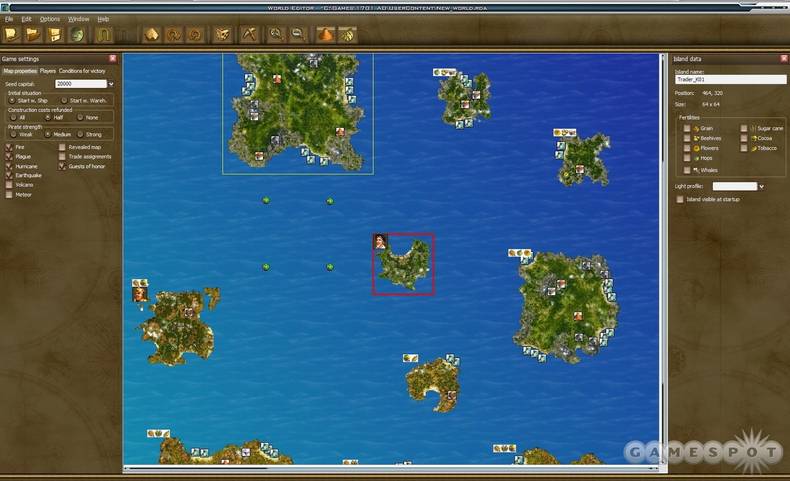Screen dimensions: 790x481
Task: Enable the Revealed map checkbox
Action: [x=62, y=147]
